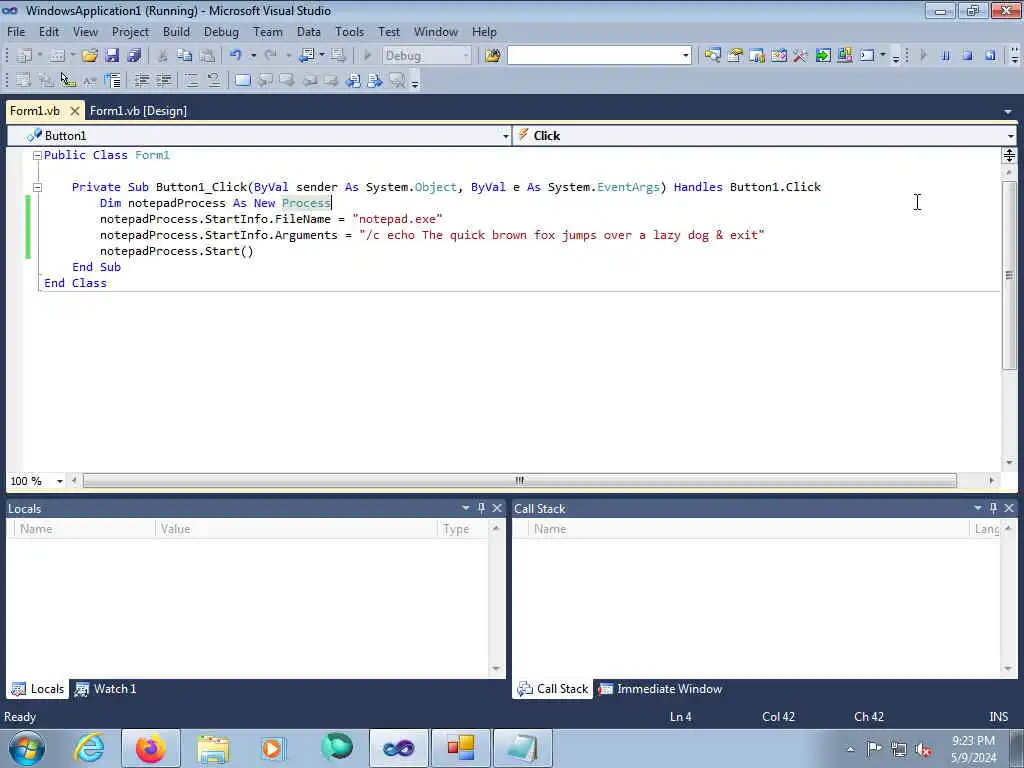The width and height of the screenshot is (1024, 768).
Task: Open the Properties Window icon
Action: (735, 56)
